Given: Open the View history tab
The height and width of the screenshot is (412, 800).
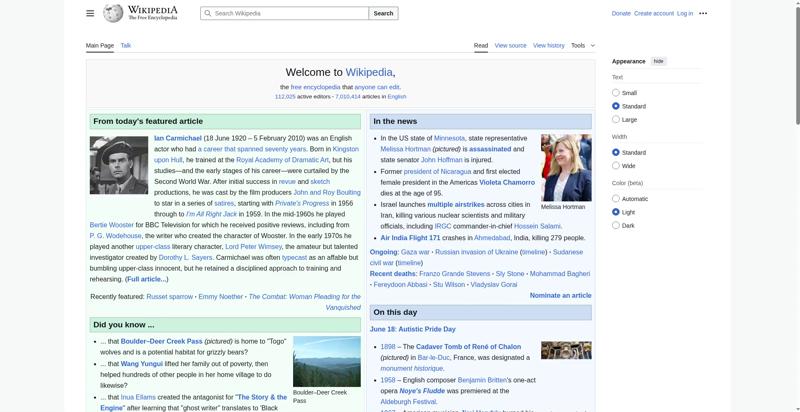Looking at the screenshot, I should coord(548,45).
